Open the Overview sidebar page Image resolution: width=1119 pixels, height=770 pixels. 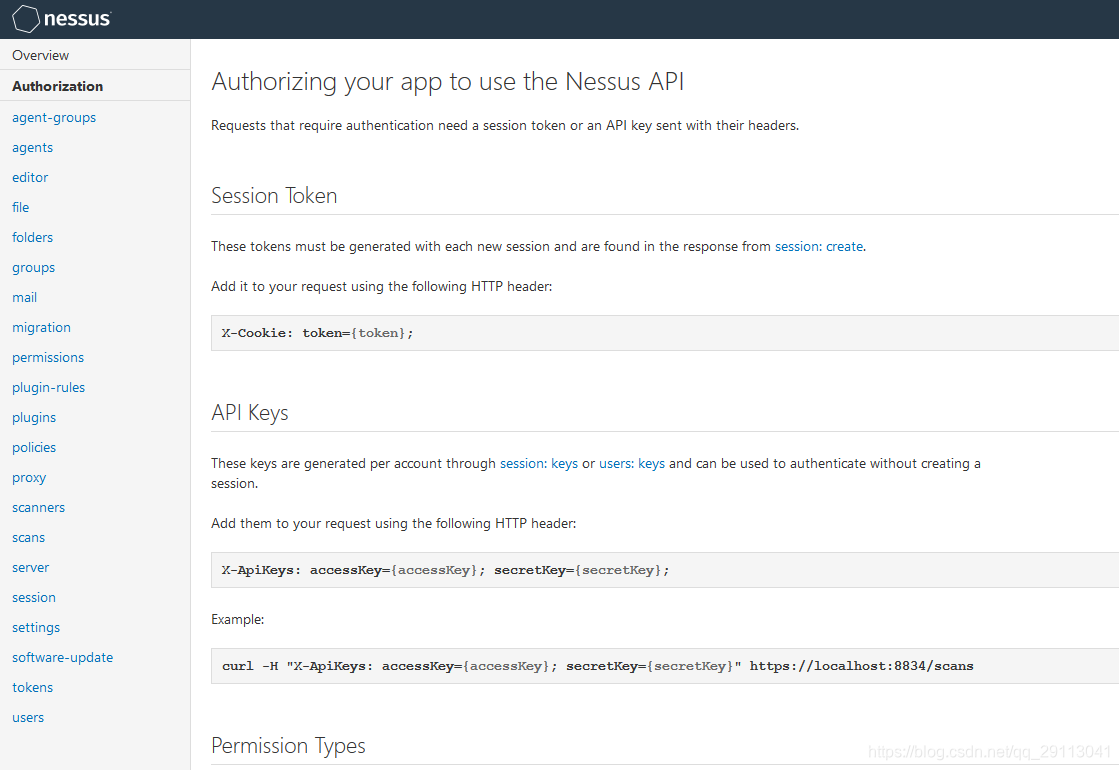coord(41,55)
